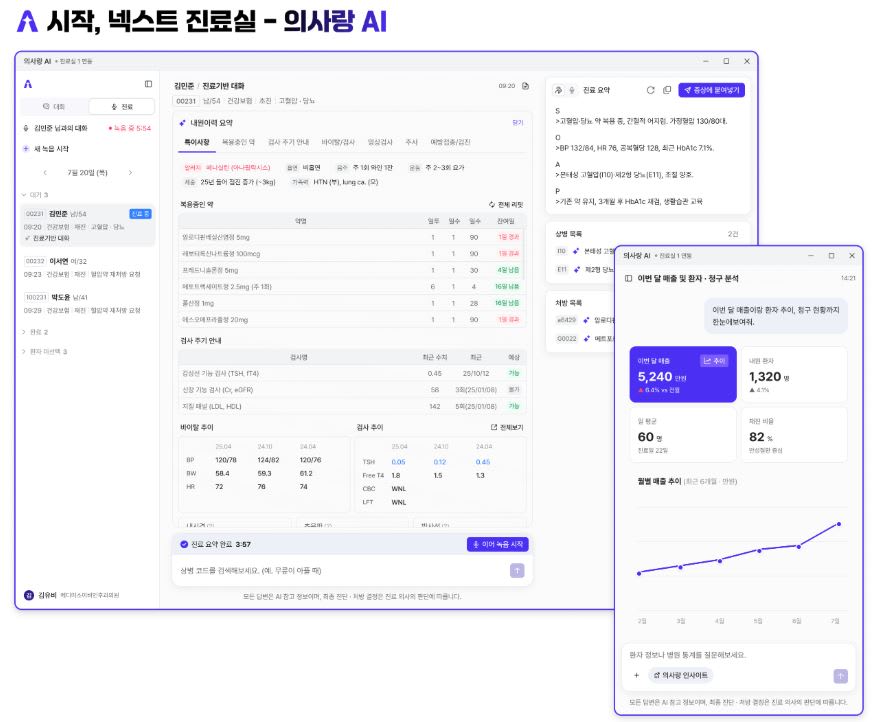The image size is (875, 722).
Task: Maximize the main 의사랑 AI window
Action: (726, 61)
